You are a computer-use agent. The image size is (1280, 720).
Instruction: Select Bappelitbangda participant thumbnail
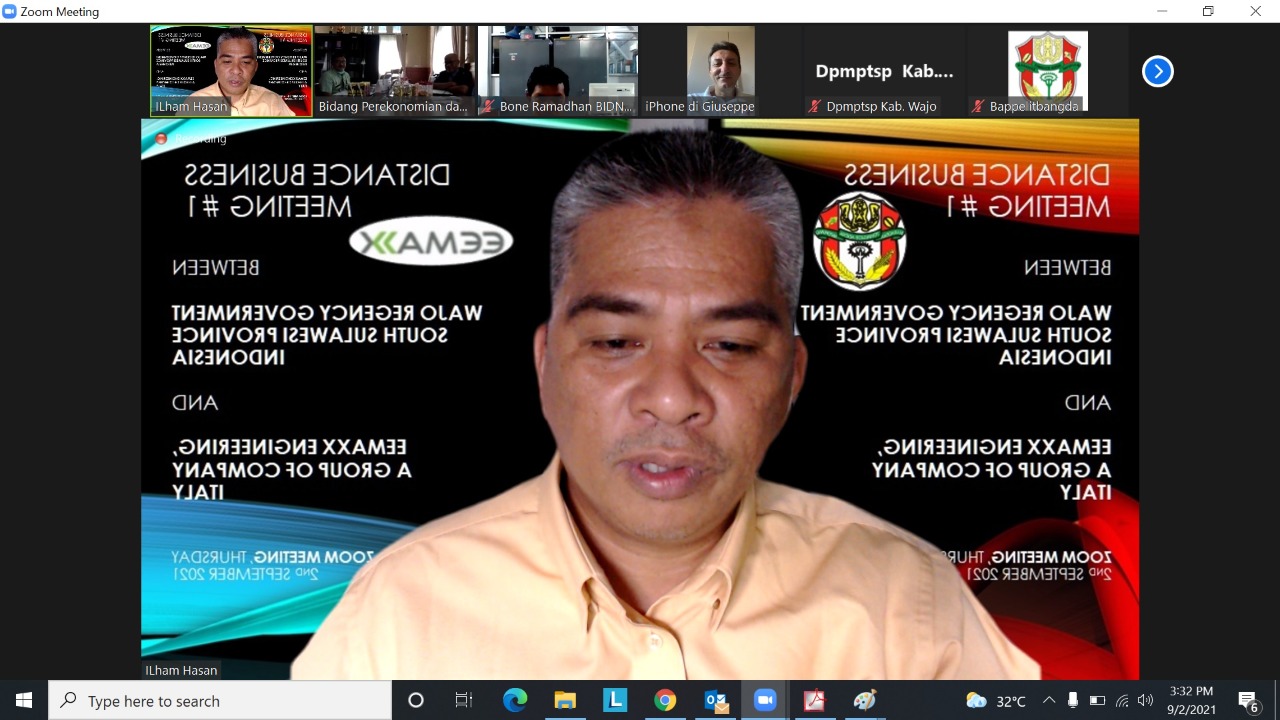[1047, 71]
